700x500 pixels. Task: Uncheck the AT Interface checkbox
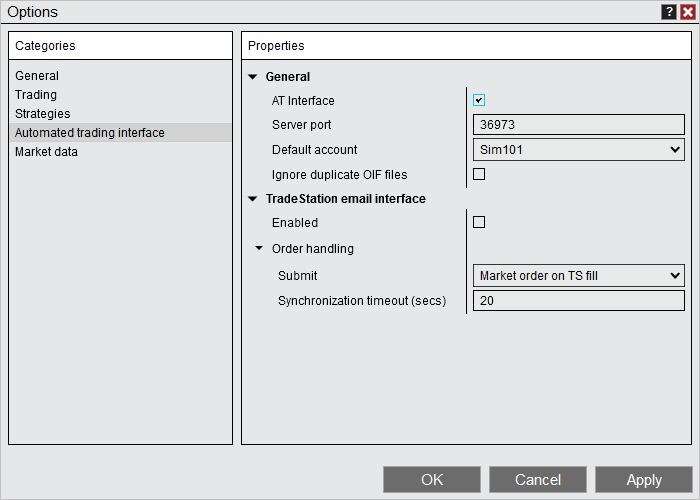[x=479, y=100]
